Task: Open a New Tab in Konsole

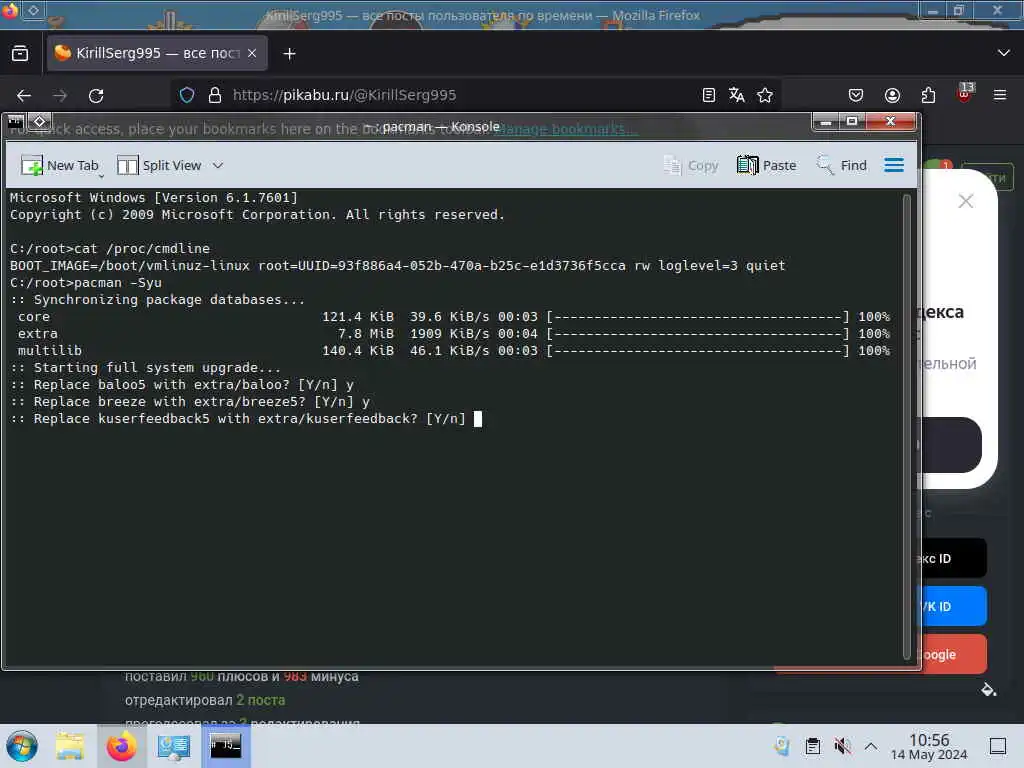Action: [x=59, y=166]
